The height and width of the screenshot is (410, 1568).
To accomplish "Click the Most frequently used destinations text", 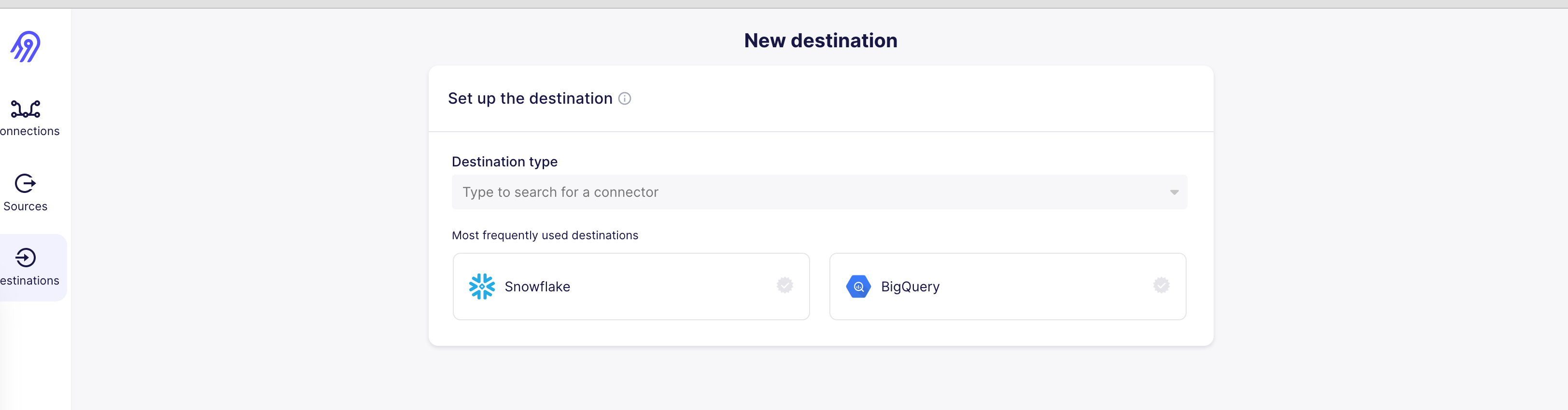I will [545, 235].
